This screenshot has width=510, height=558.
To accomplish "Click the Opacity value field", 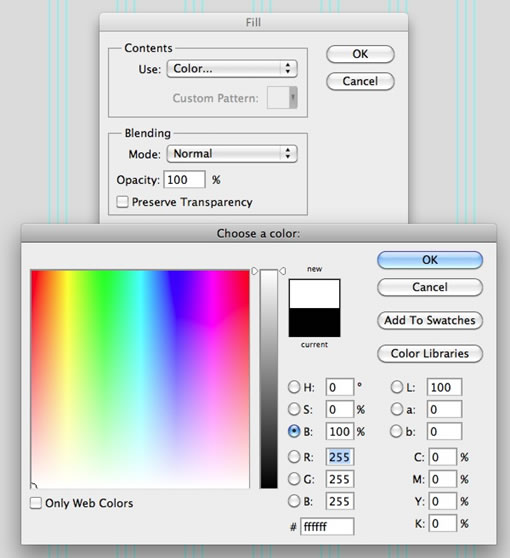I will point(184,180).
